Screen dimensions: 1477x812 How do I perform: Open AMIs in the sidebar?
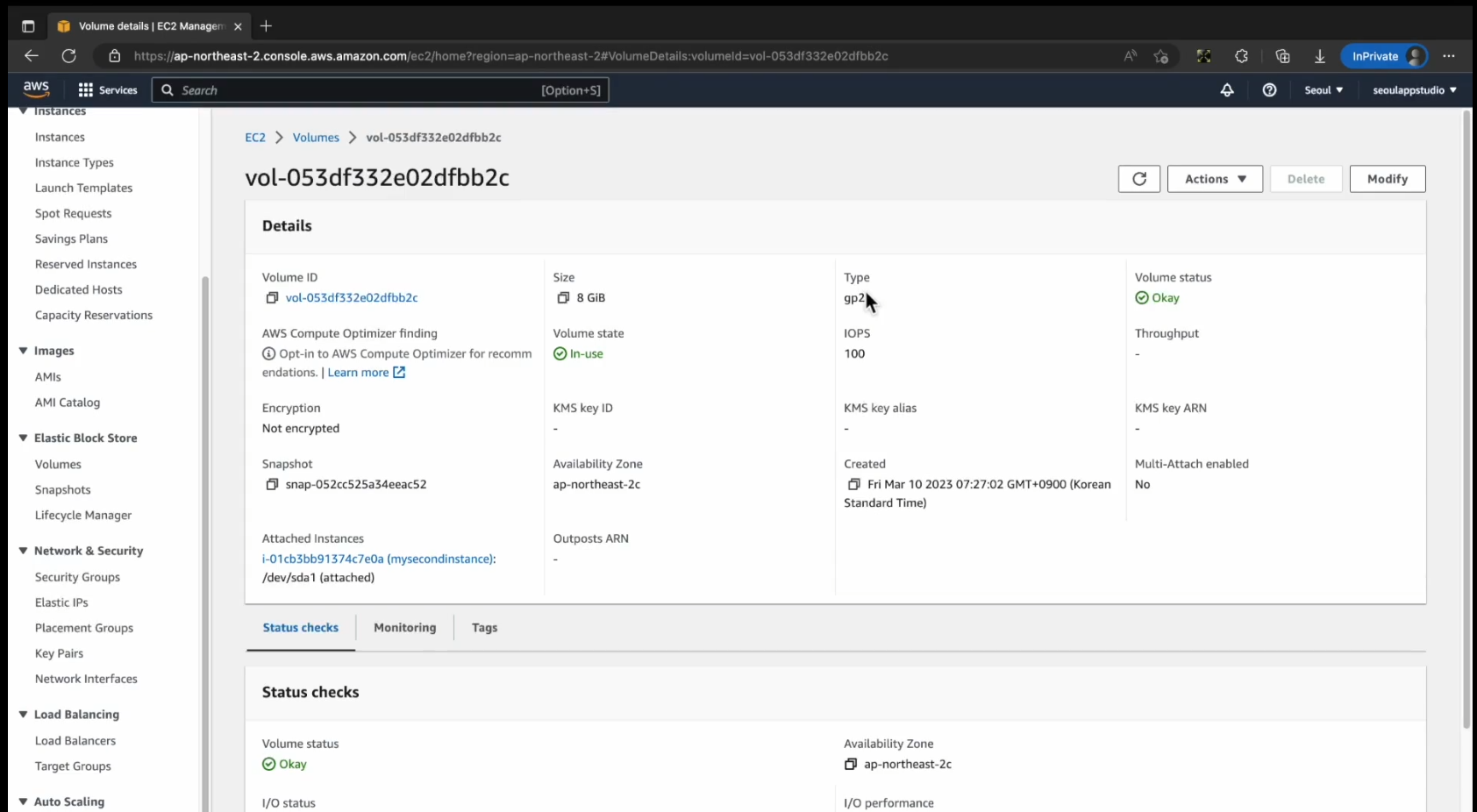(47, 377)
